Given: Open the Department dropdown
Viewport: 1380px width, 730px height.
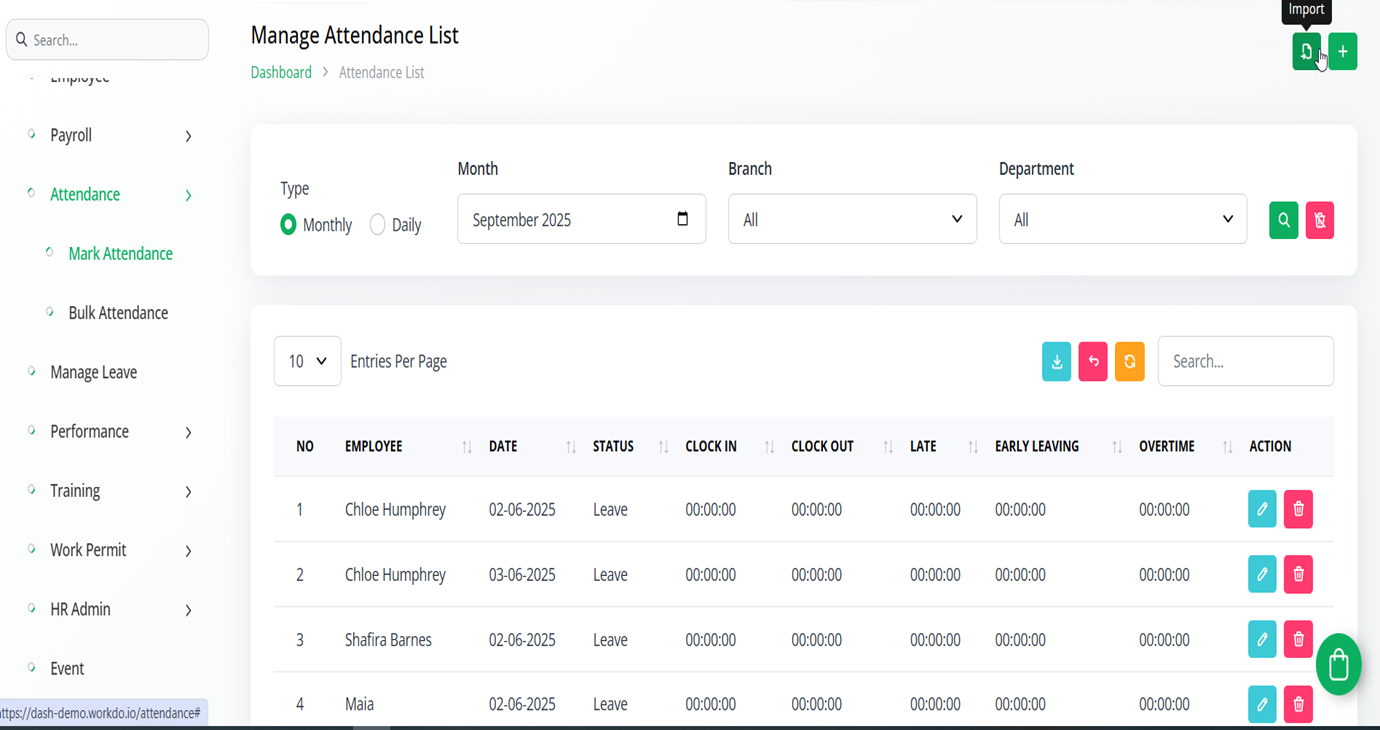Looking at the screenshot, I should (1122, 220).
